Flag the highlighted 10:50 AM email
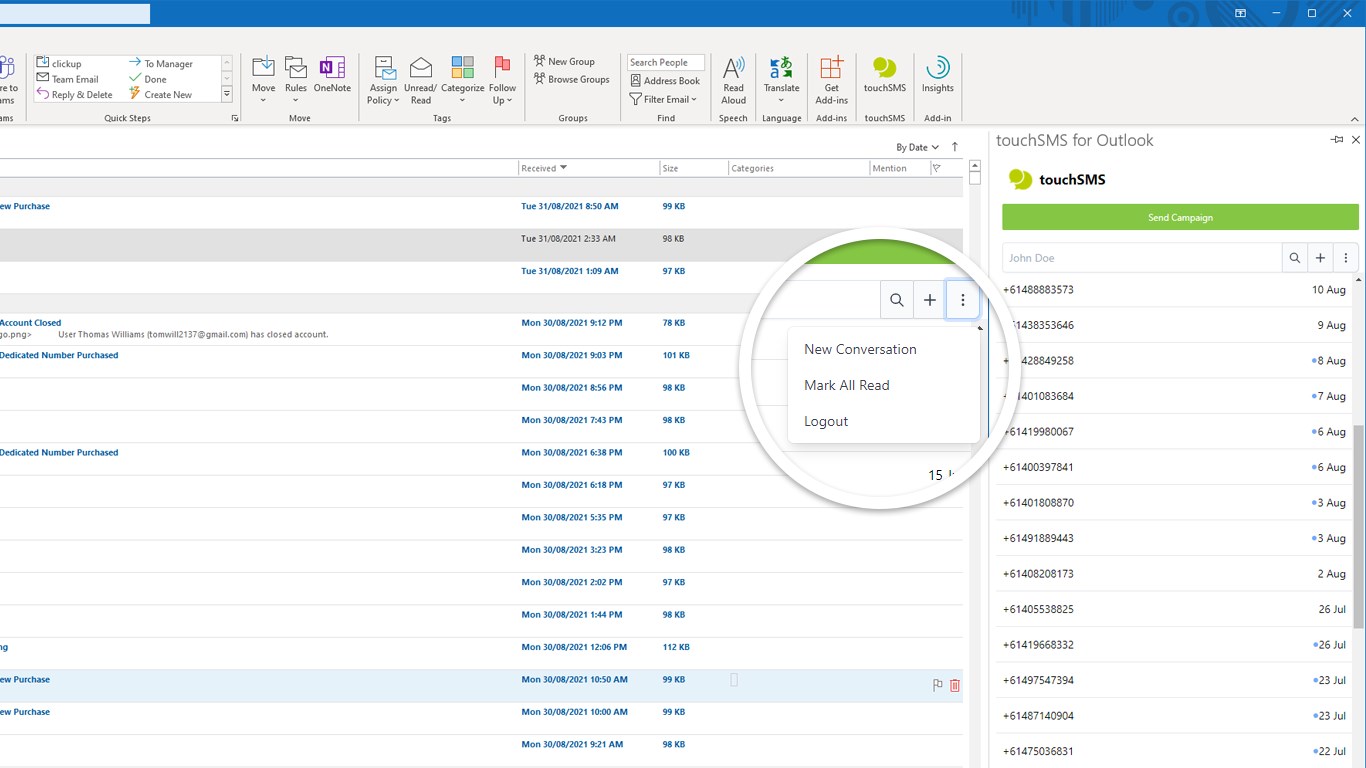1366x768 pixels. 937,685
